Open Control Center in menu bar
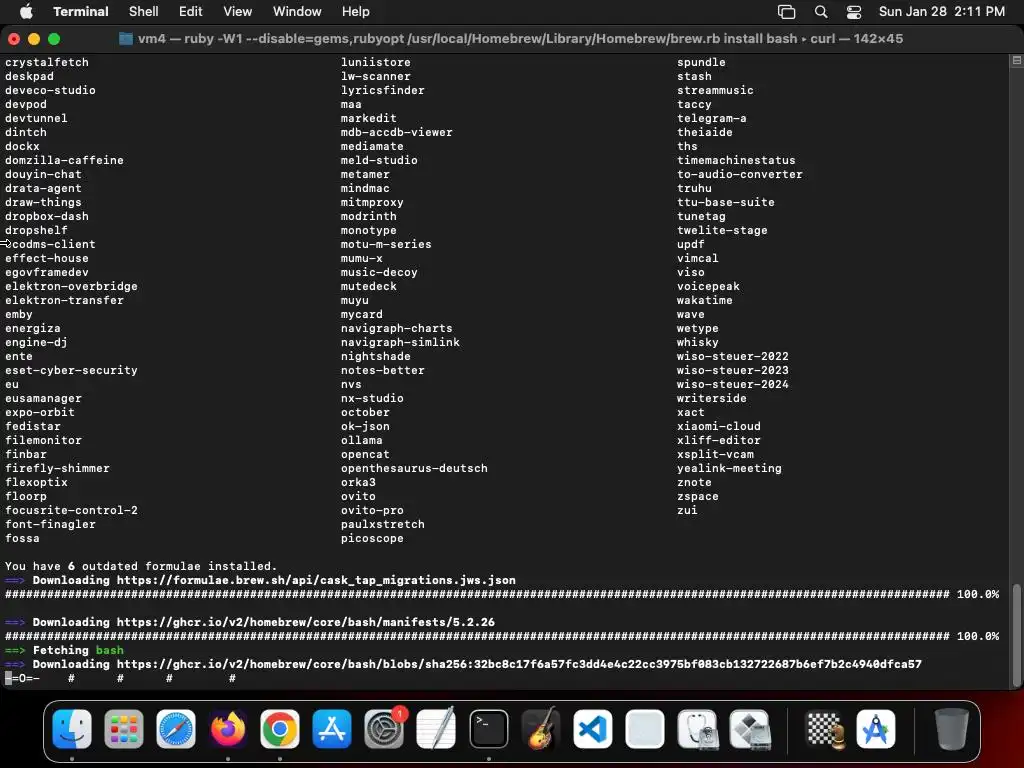Viewport: 1024px width, 768px height. pos(854,12)
